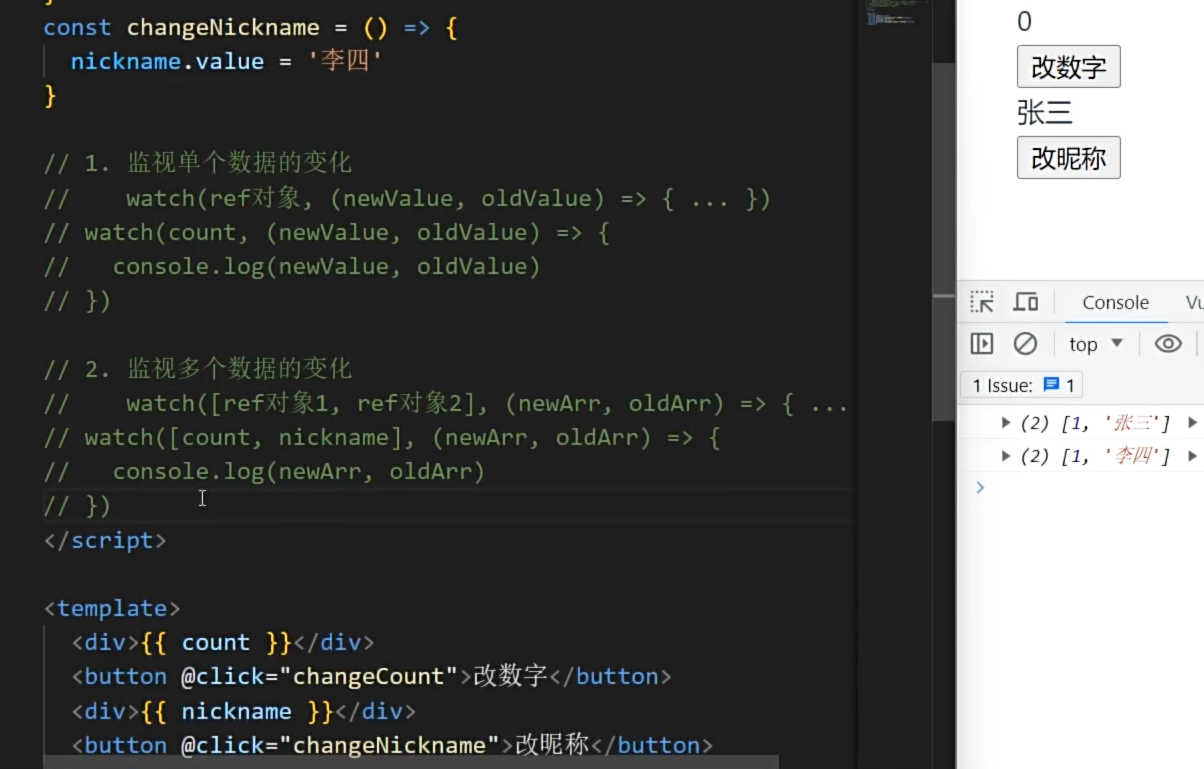Activate the inspect element picker tool

(982, 301)
